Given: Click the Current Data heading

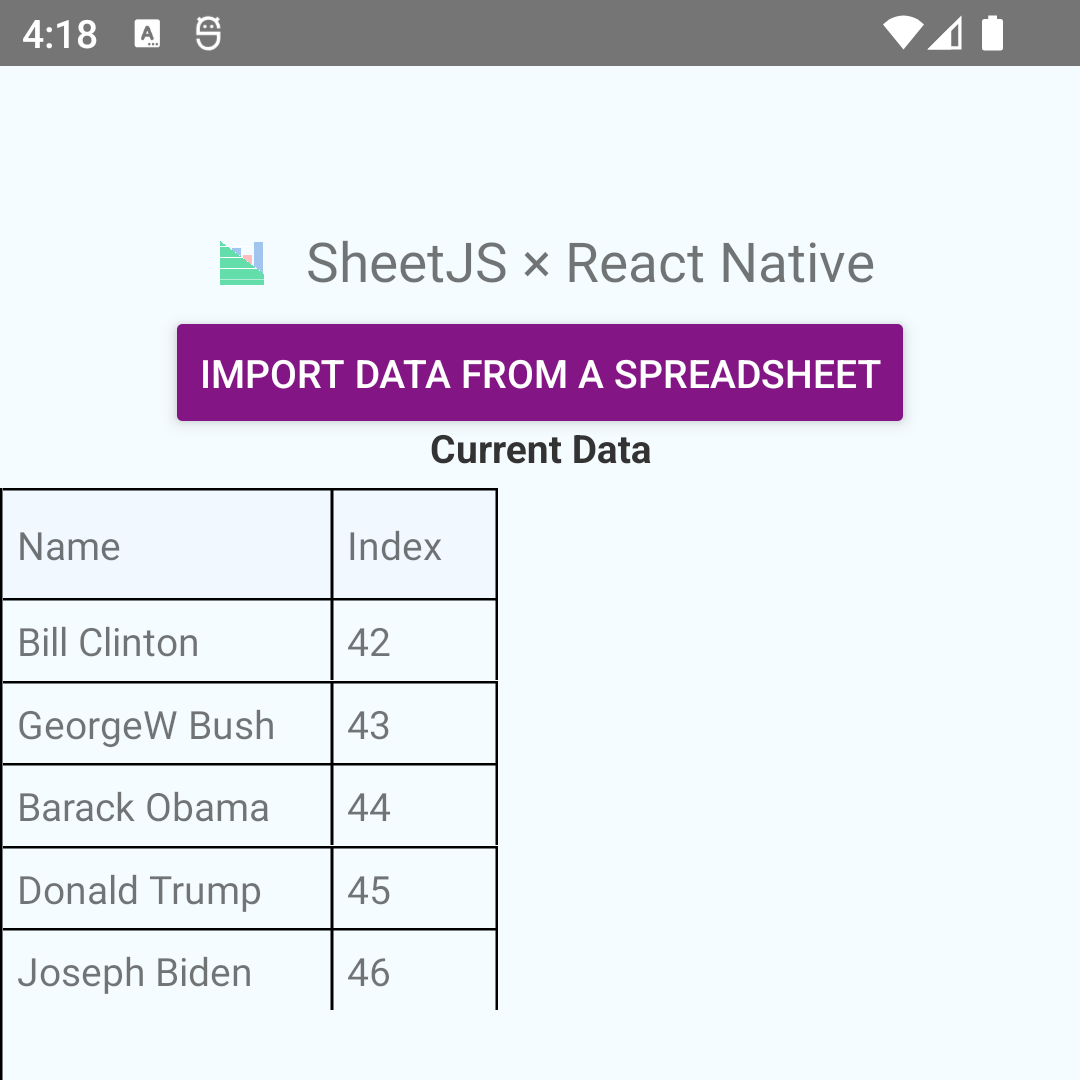Looking at the screenshot, I should (x=539, y=449).
